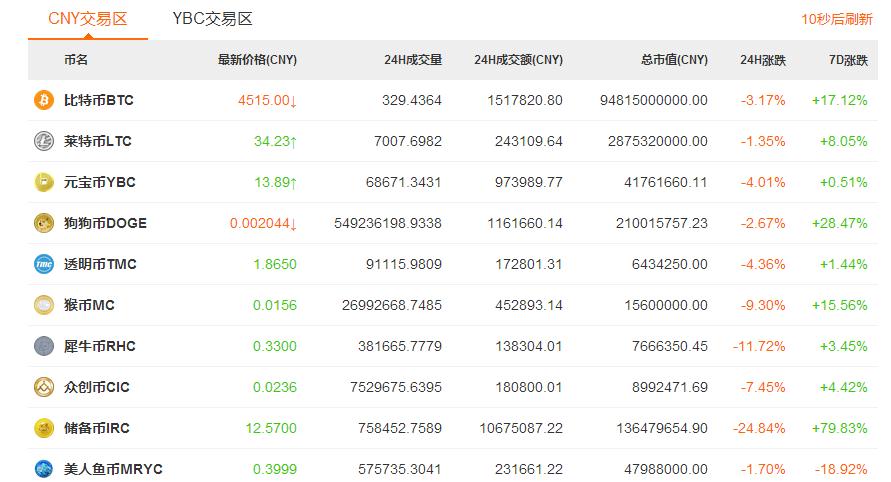Screen dimensions: 891x482
Task: Click BTC market cap 94815000000.00
Action: [654, 101]
